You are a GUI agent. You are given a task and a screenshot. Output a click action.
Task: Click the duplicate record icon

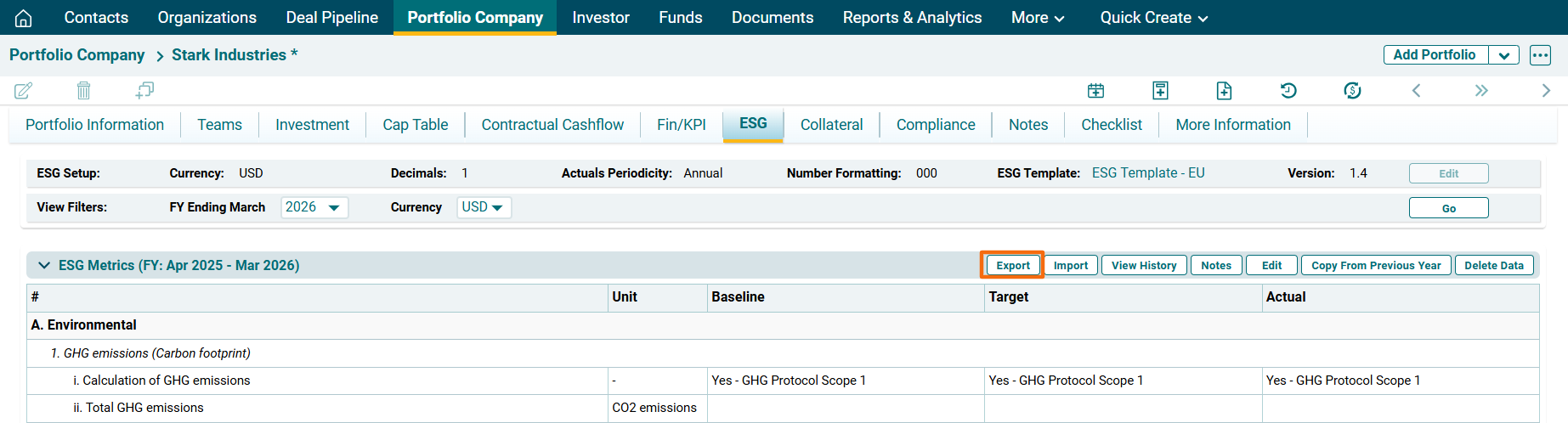(144, 90)
